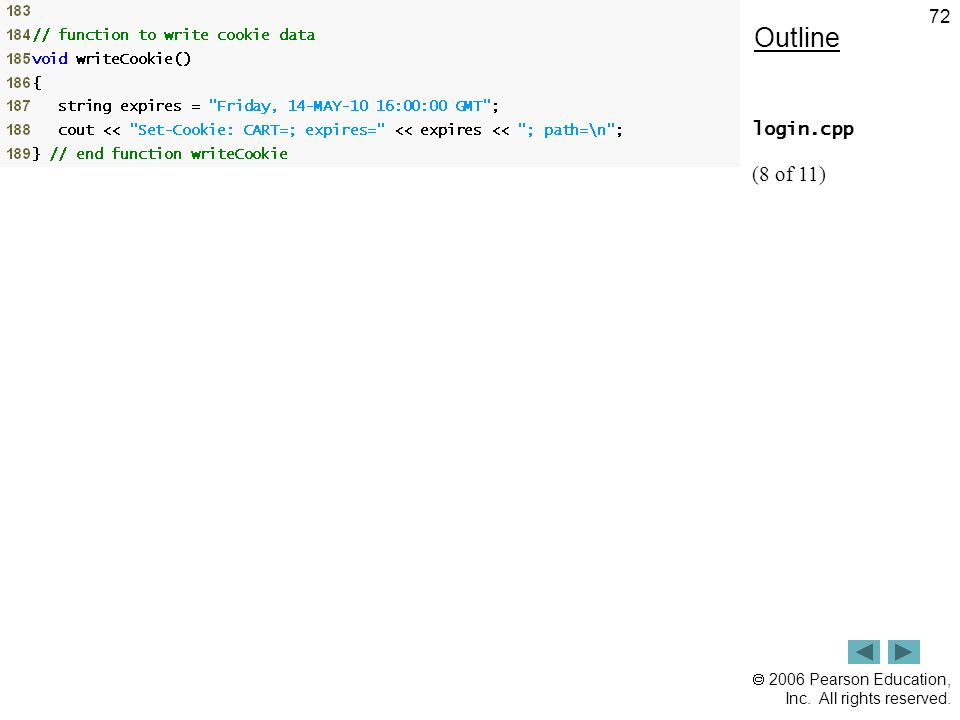
Task: Click the string "Friday, 14-MAY-10 16:00:00 GMT"
Action: (x=350, y=106)
